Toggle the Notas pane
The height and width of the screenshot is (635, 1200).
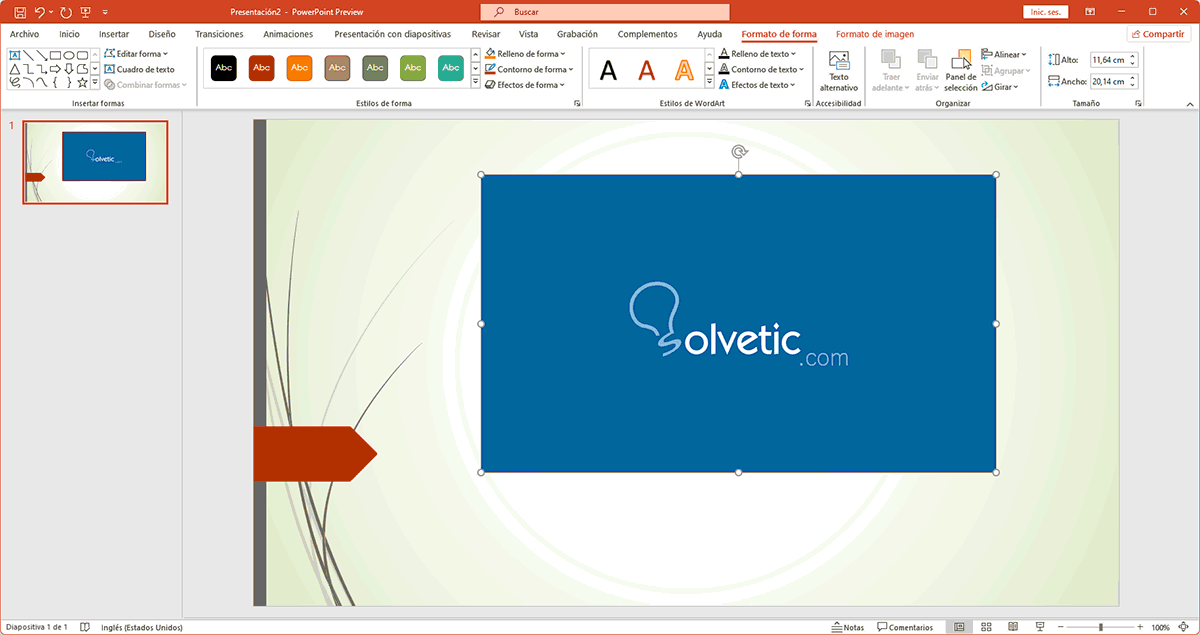(x=847, y=627)
